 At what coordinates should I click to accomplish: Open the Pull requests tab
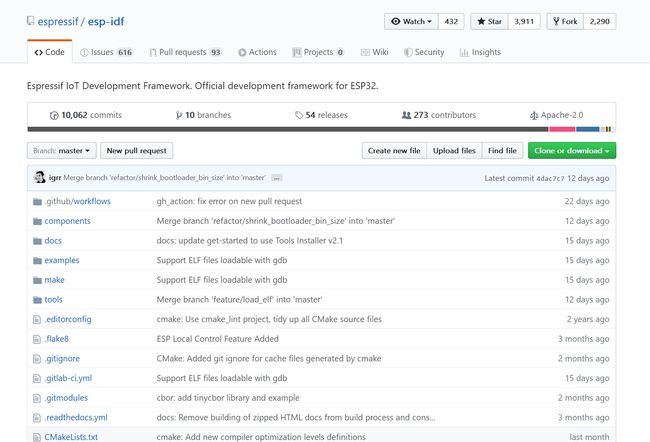point(185,52)
